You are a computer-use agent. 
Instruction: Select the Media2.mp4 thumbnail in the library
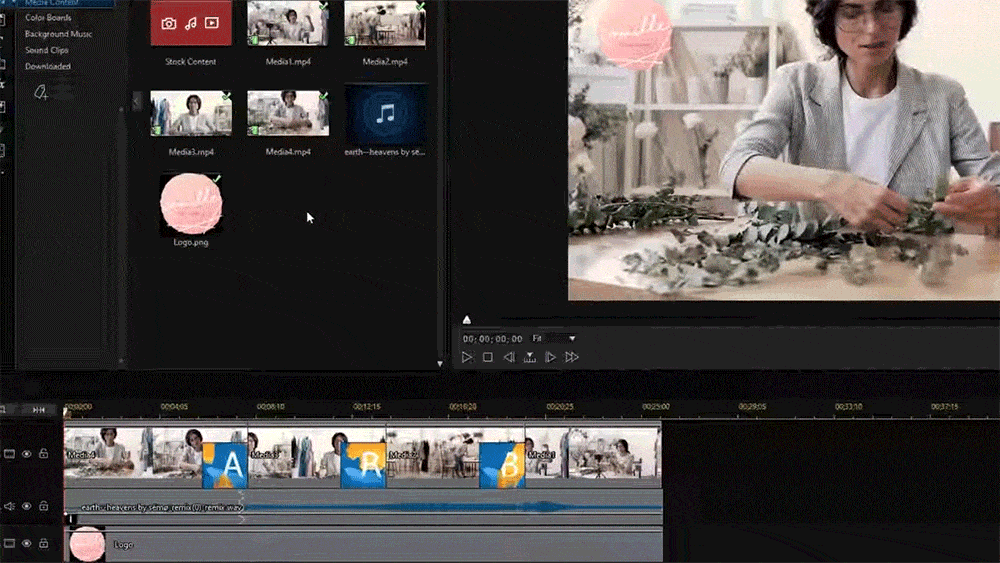coord(385,24)
